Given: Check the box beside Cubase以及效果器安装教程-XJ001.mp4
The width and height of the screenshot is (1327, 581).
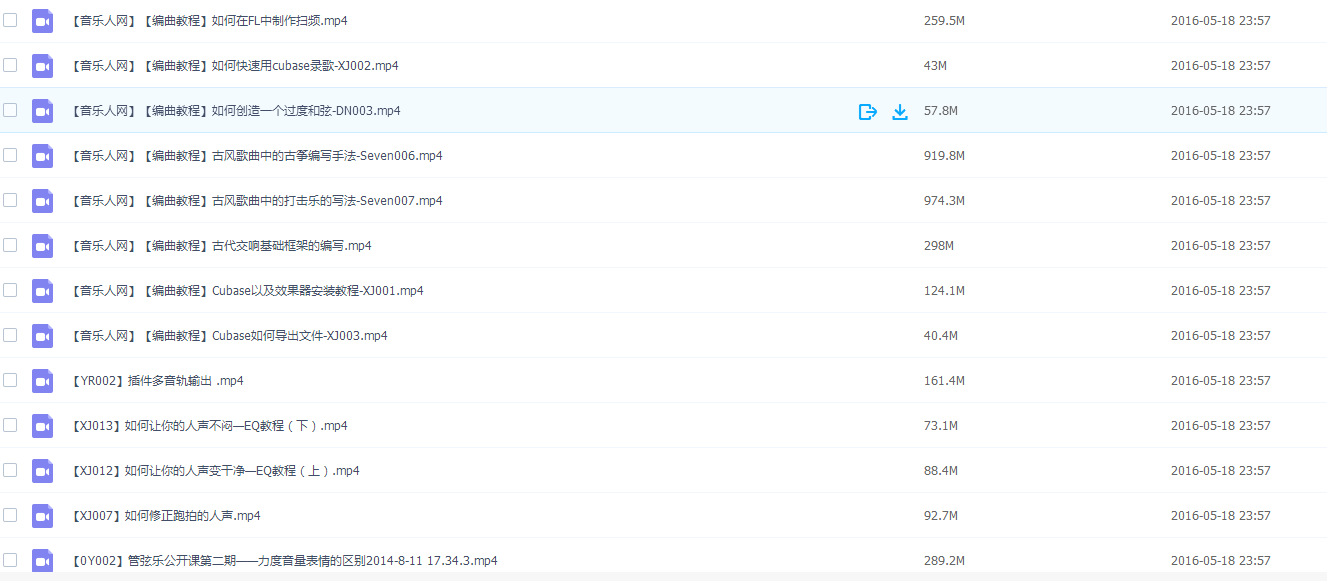Looking at the screenshot, I should 10,290.
